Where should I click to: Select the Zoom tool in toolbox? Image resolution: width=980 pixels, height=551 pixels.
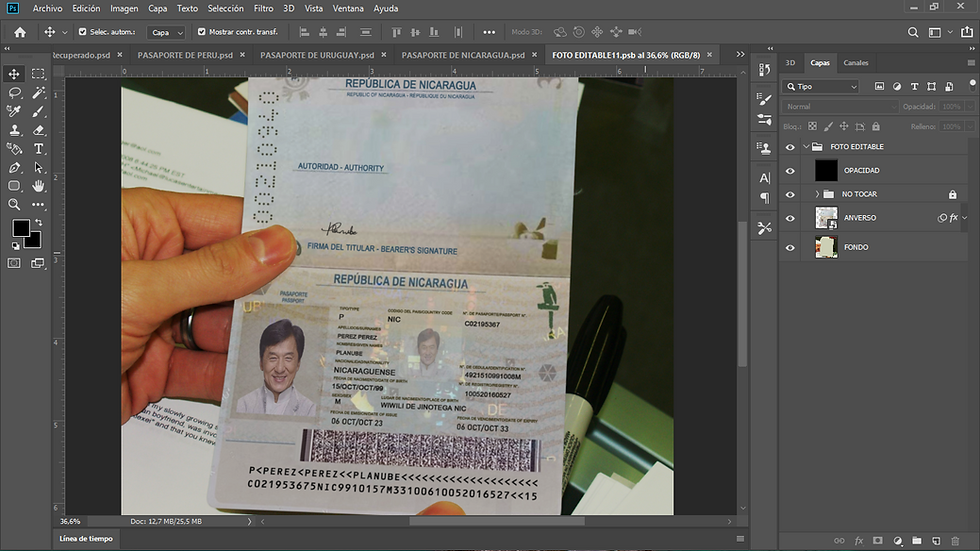click(14, 204)
